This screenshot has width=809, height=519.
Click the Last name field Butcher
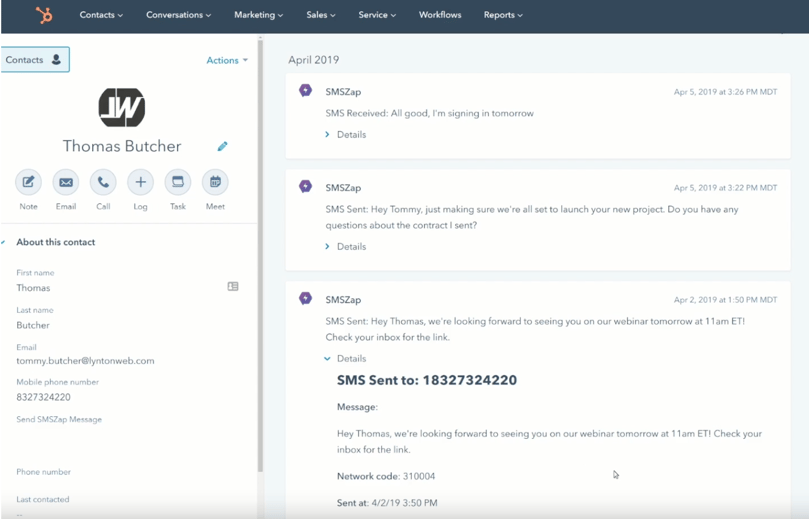pos(33,326)
